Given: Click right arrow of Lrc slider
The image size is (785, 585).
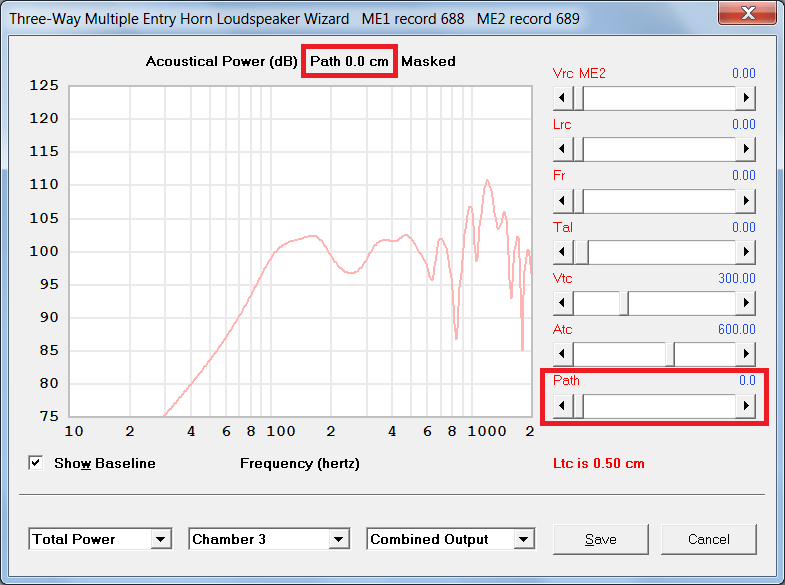Looking at the screenshot, I should (x=745, y=149).
